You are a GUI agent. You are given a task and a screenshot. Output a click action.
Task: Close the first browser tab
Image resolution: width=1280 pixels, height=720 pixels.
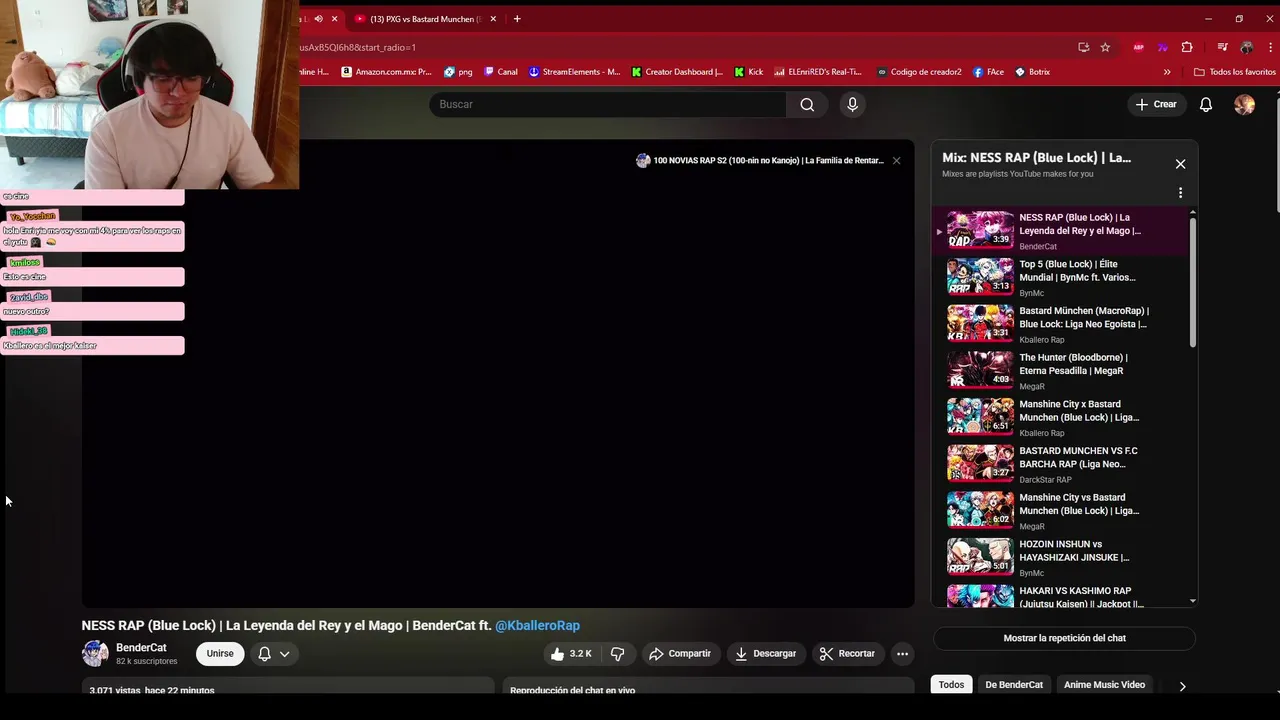point(335,19)
